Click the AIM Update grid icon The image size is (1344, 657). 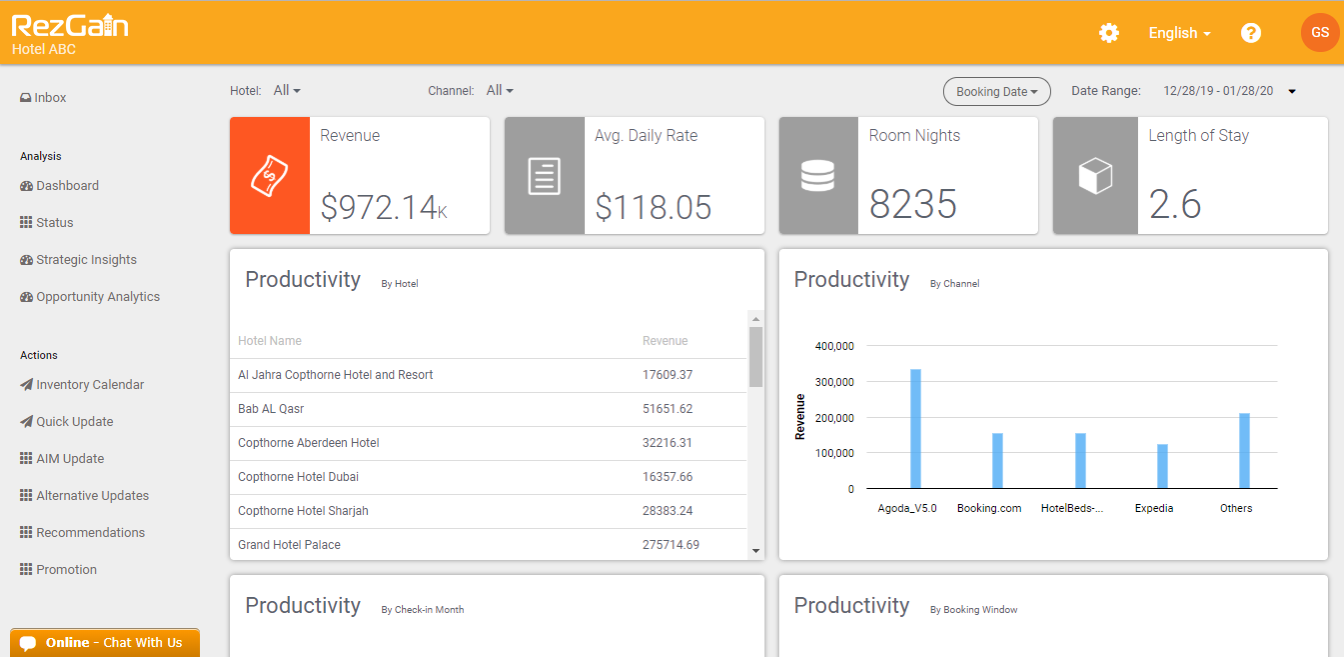coord(26,459)
